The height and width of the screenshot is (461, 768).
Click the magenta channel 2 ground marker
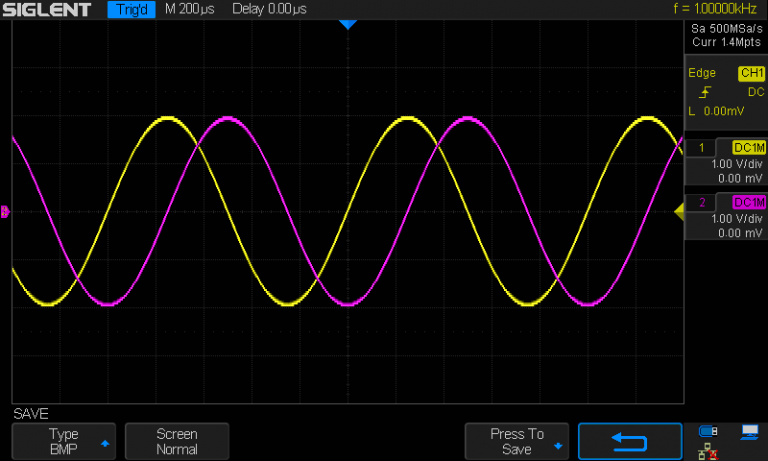[5, 211]
